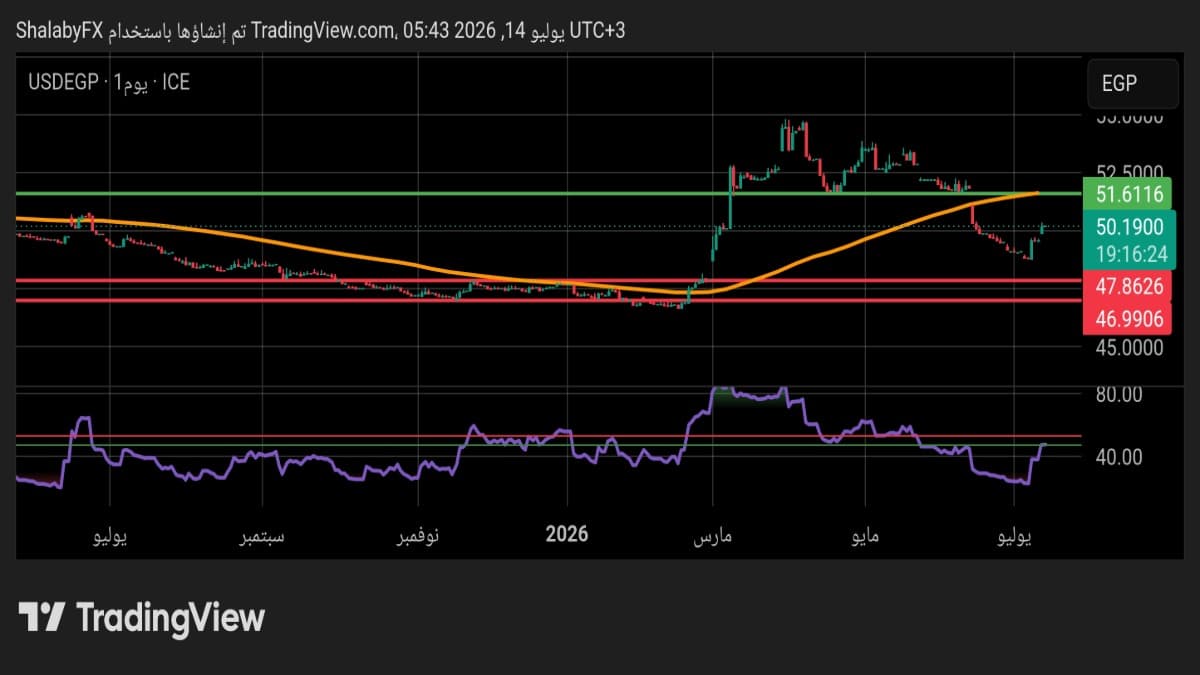The width and height of the screenshot is (1200, 675).
Task: Click the 2026 time axis label
Action: point(567,534)
